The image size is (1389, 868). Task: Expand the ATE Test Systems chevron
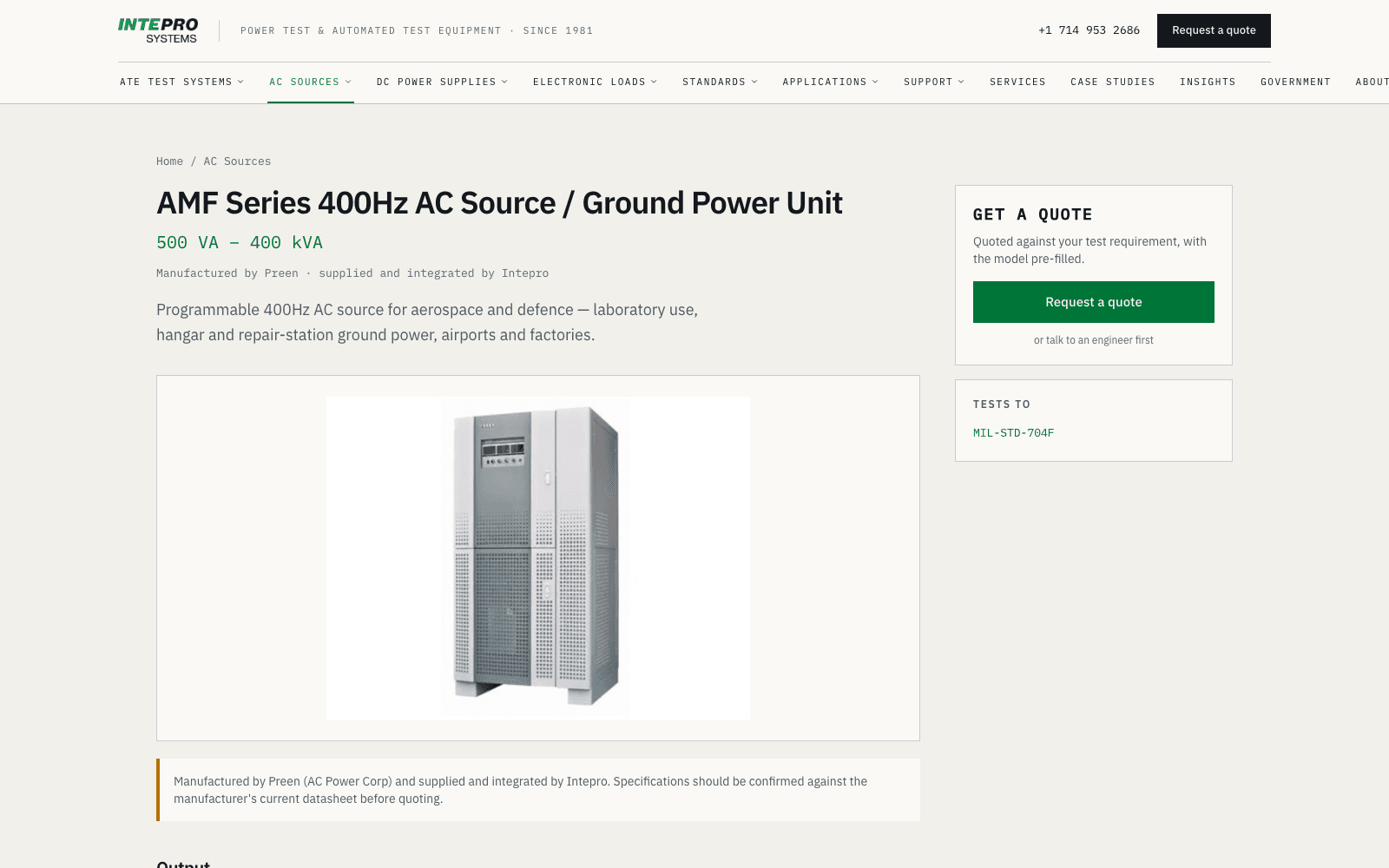coord(240,82)
